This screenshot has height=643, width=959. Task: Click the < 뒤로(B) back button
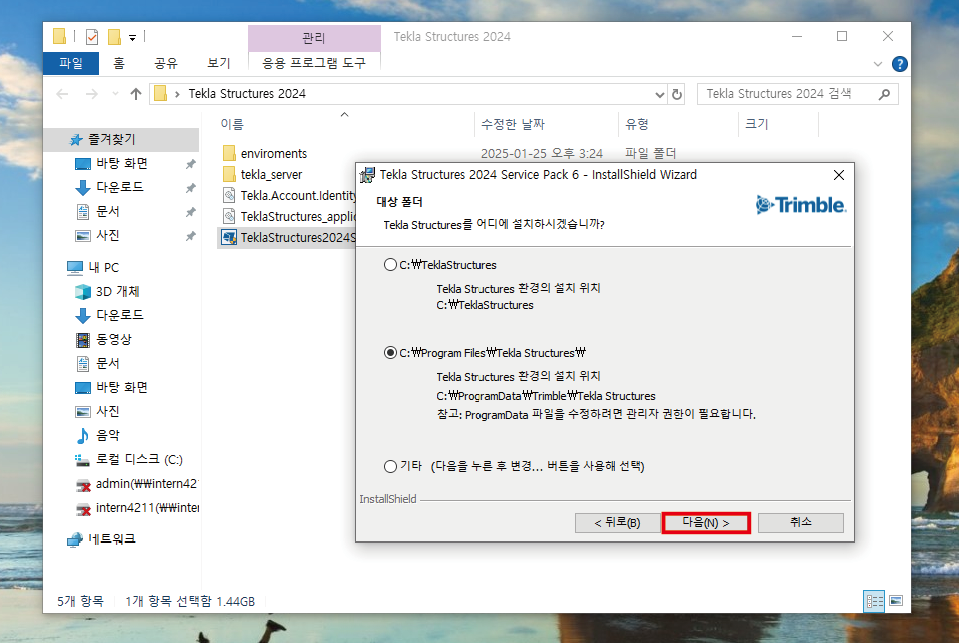point(617,523)
